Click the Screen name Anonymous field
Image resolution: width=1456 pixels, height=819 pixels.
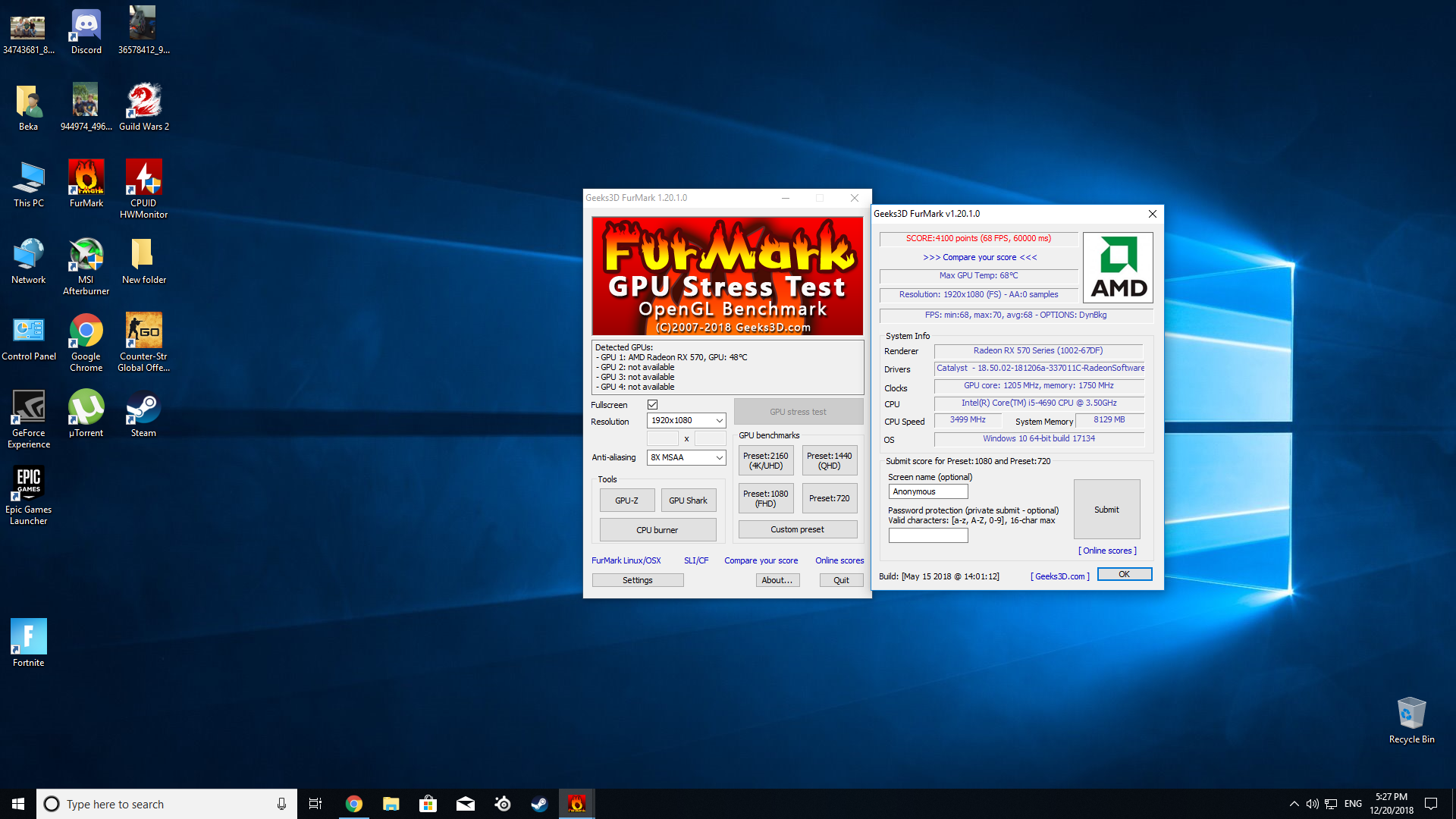tap(927, 492)
